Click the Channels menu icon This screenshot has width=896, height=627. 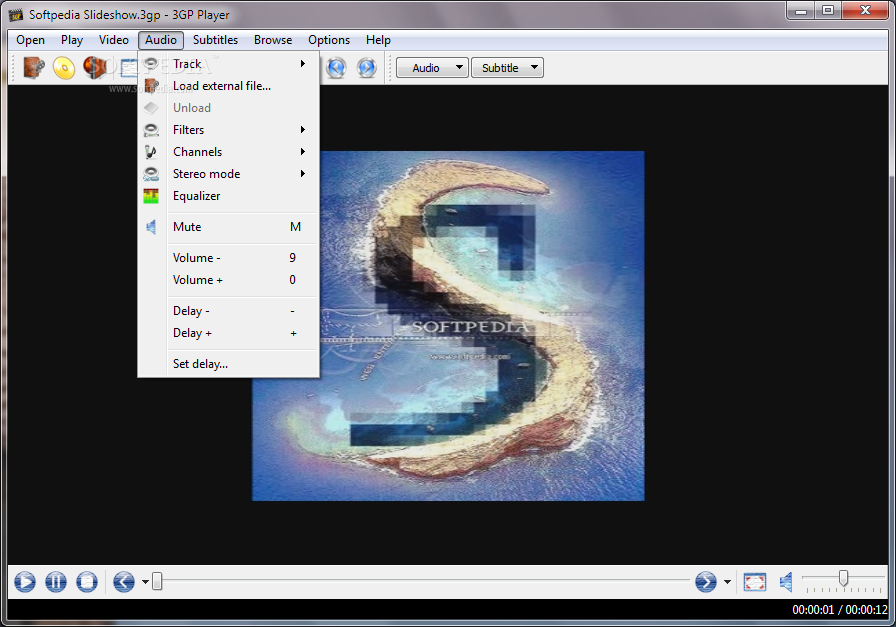pyautogui.click(x=150, y=152)
